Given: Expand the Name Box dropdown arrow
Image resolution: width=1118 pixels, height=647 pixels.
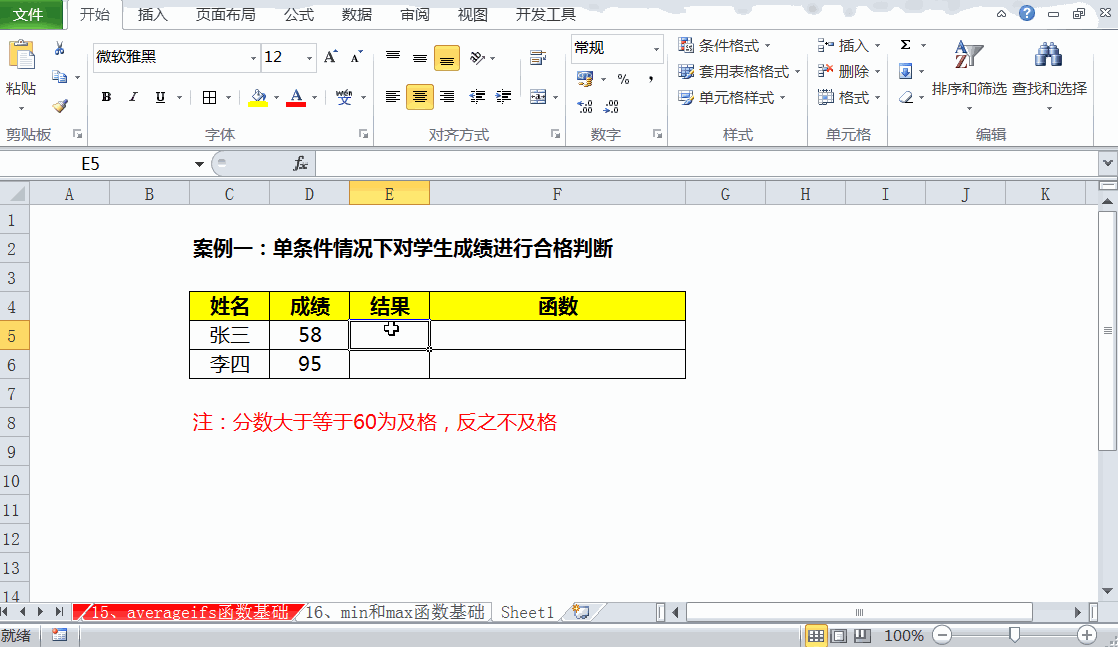Looking at the screenshot, I should (199, 164).
